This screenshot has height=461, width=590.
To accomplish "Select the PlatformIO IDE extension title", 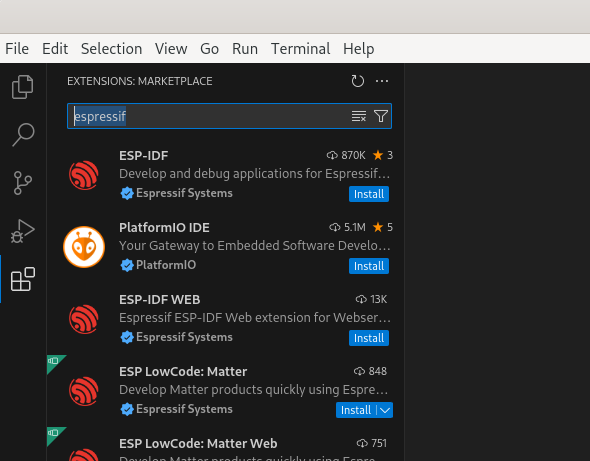I will point(164,228).
